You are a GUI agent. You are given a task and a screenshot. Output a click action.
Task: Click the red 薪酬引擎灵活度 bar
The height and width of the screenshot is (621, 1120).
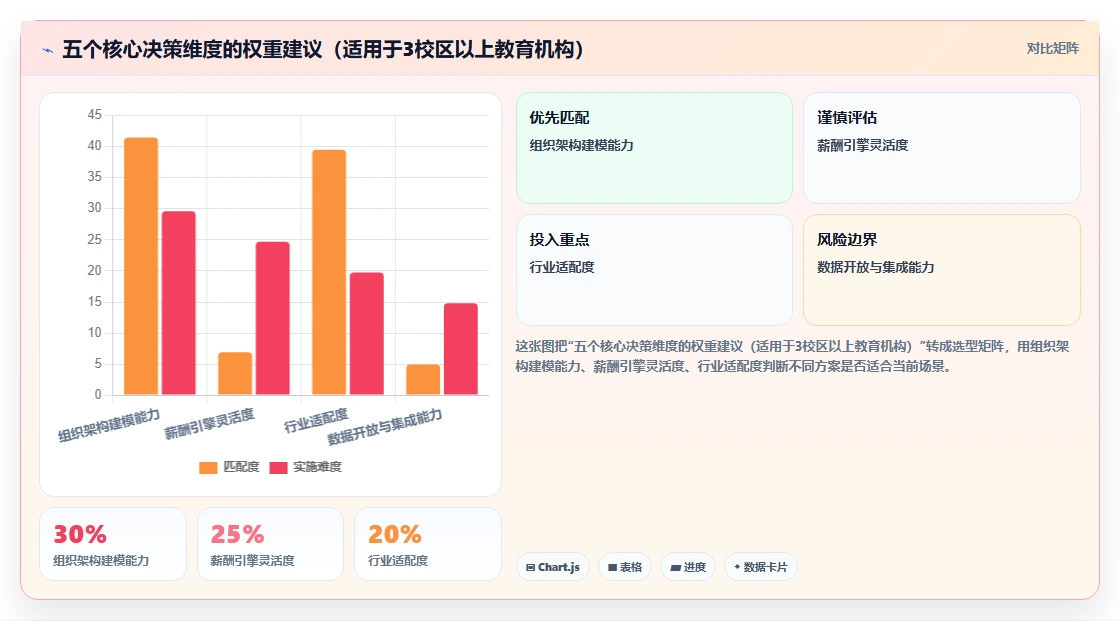click(x=273, y=318)
